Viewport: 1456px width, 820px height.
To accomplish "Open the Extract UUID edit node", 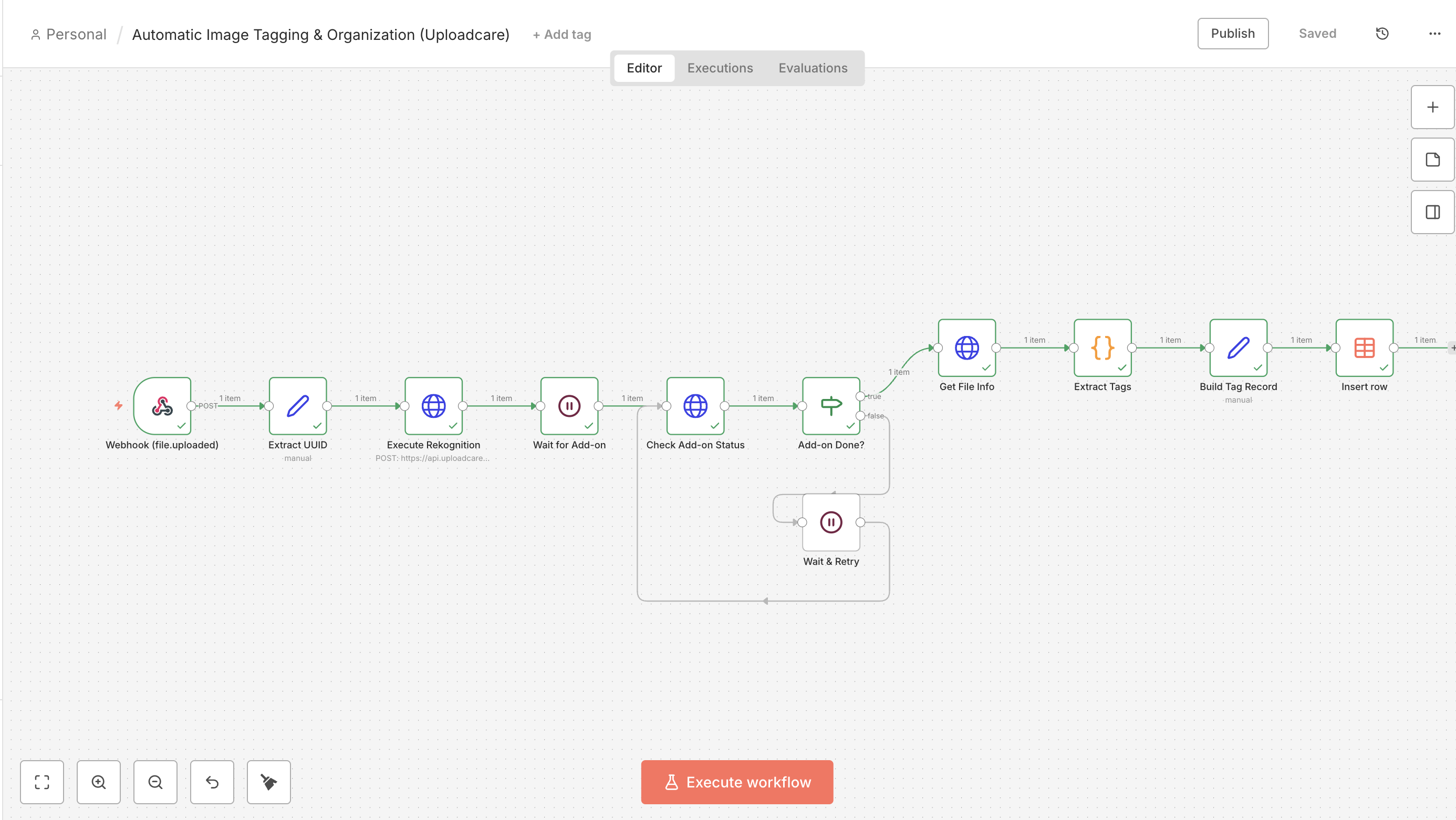I will 298,406.
